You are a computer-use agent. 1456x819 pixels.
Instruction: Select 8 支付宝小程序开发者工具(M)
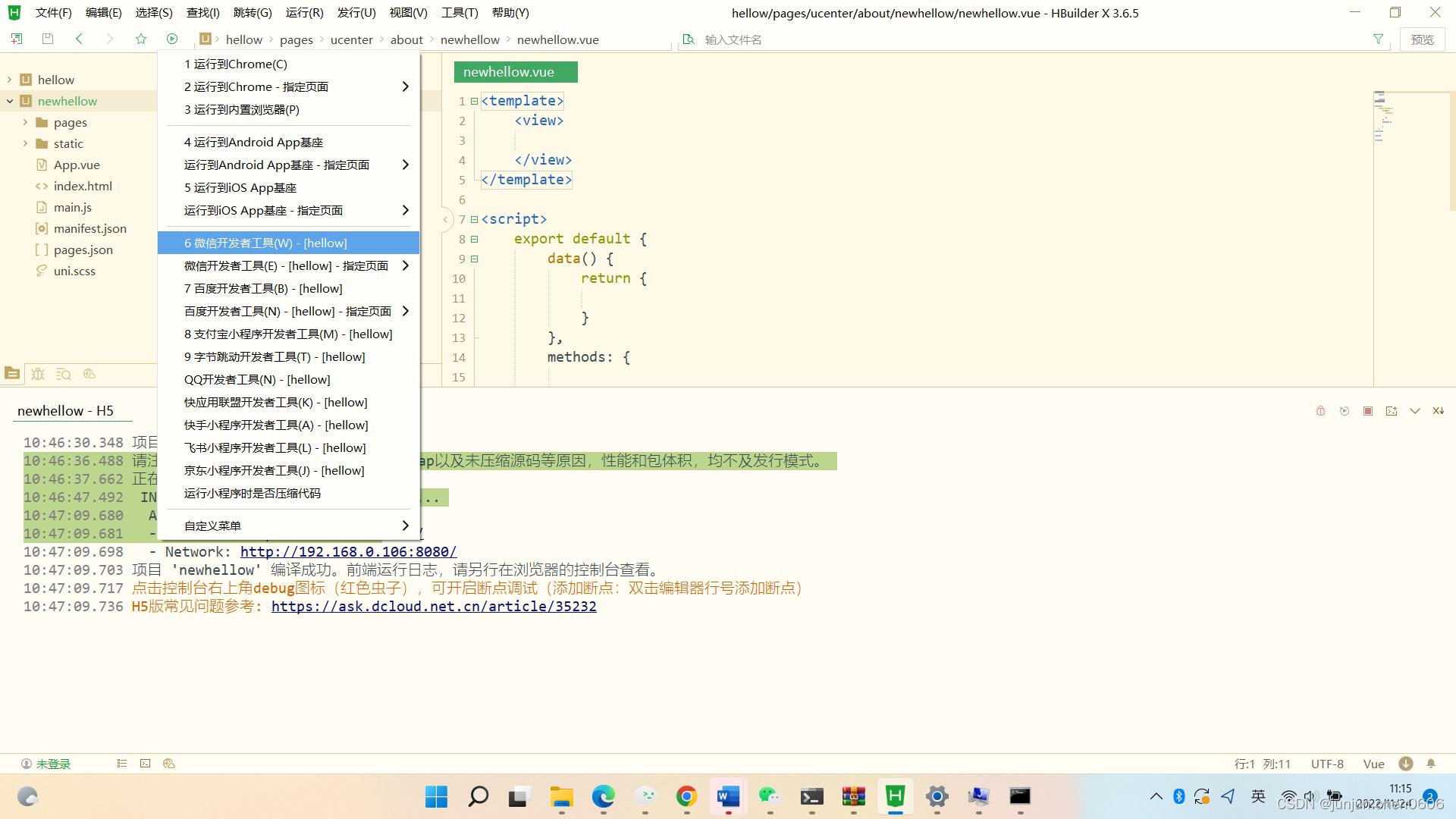coord(288,334)
